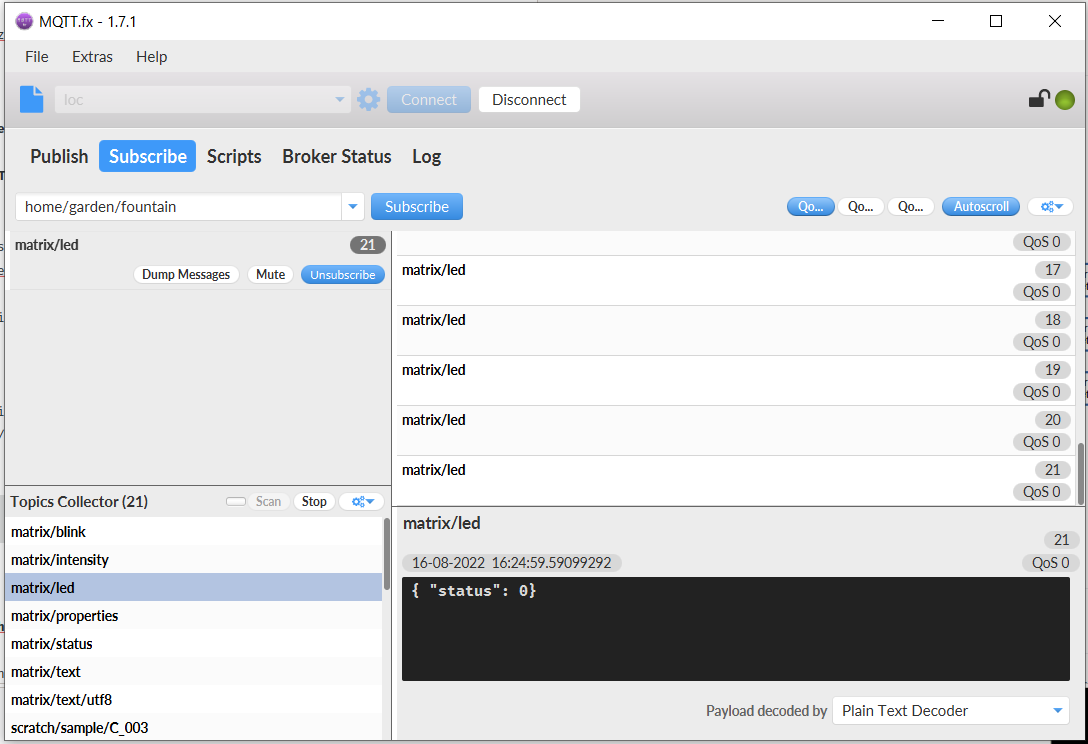Switch to the Broker Status tab
The height and width of the screenshot is (744, 1088).
pyautogui.click(x=336, y=156)
